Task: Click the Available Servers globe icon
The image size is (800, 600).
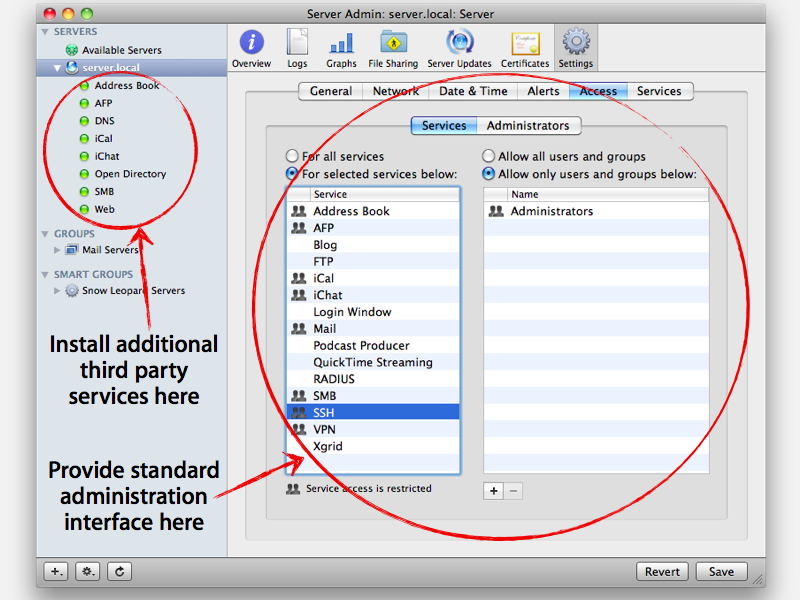Action: [x=72, y=50]
